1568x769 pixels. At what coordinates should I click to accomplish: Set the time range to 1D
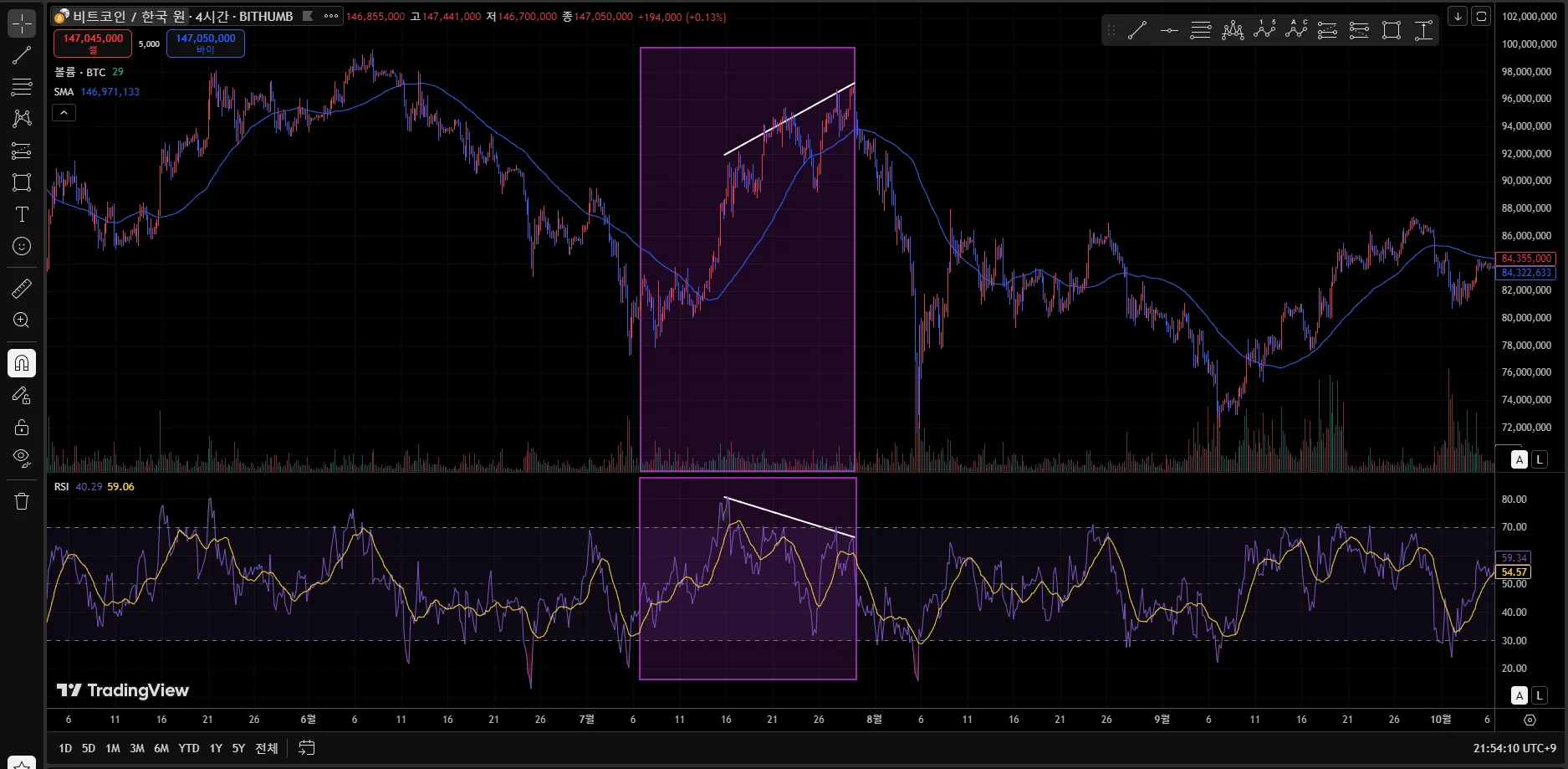tap(65, 748)
